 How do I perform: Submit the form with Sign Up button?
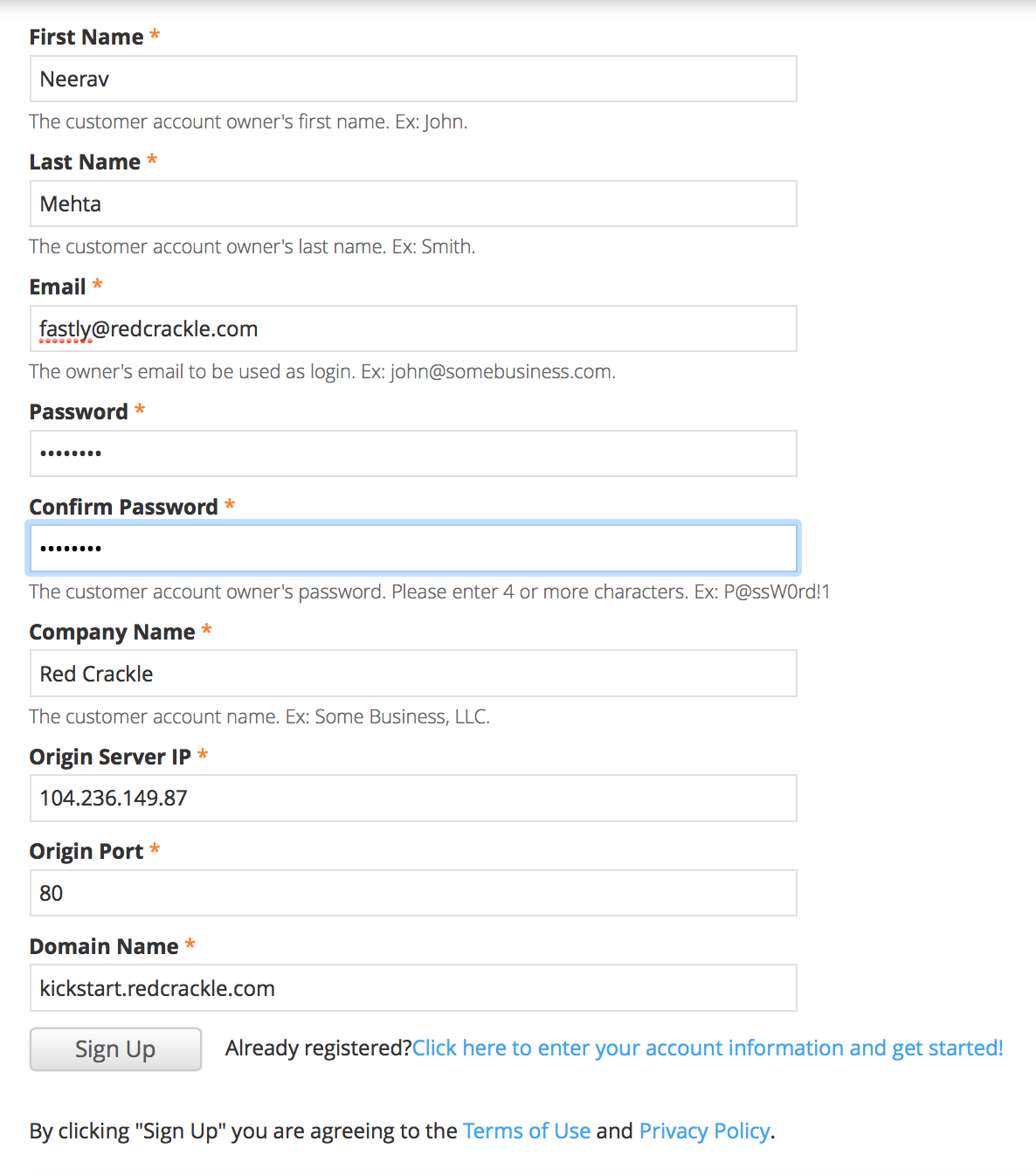tap(115, 1049)
